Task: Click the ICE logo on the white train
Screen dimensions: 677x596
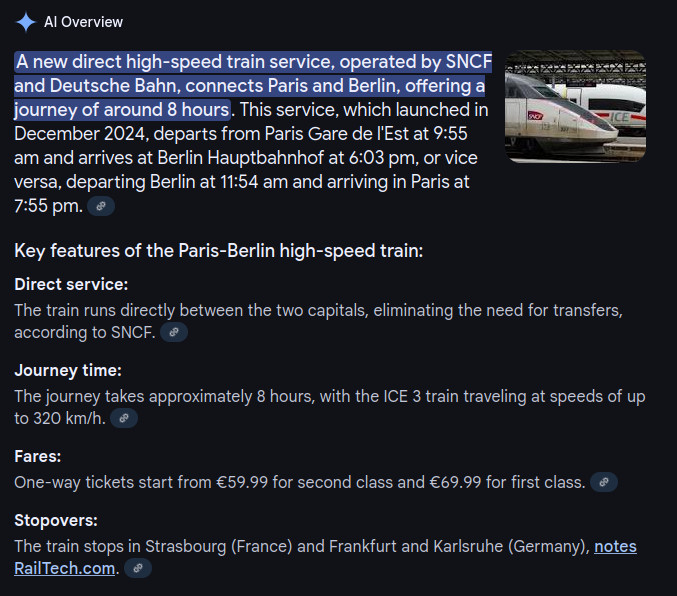Action: pyautogui.click(x=620, y=117)
